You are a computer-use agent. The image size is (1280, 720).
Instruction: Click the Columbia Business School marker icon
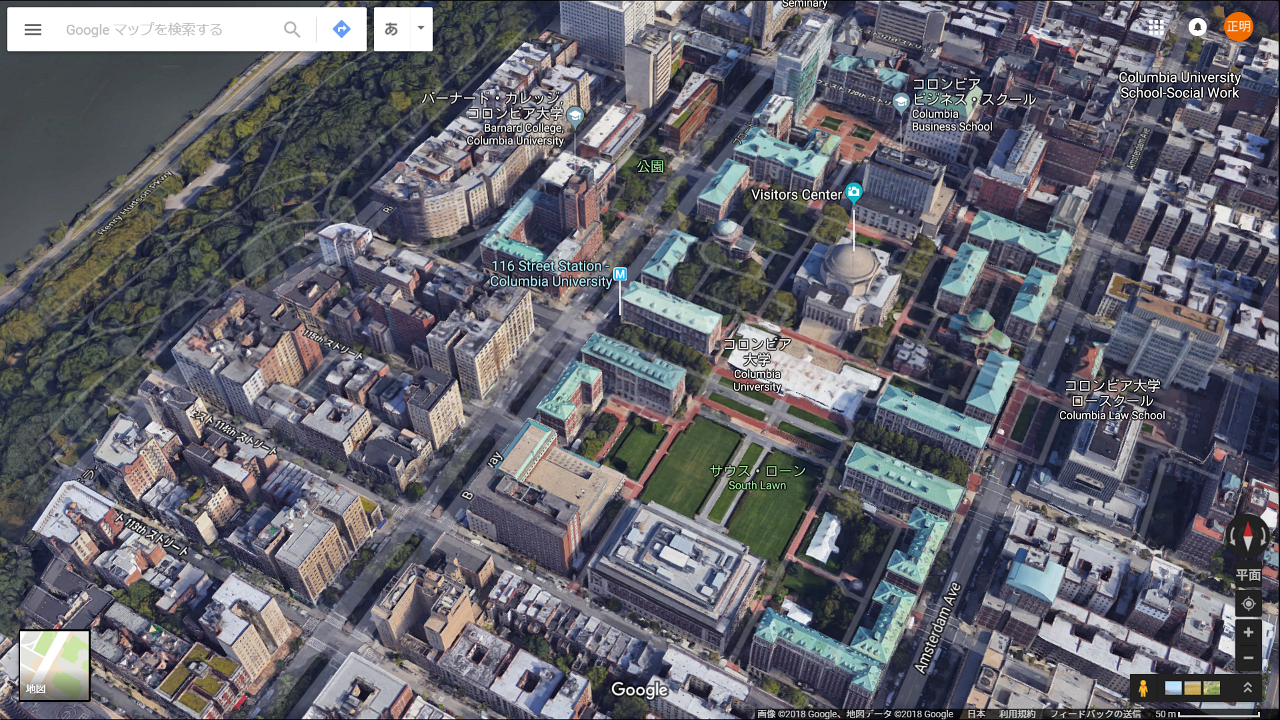[x=901, y=101]
